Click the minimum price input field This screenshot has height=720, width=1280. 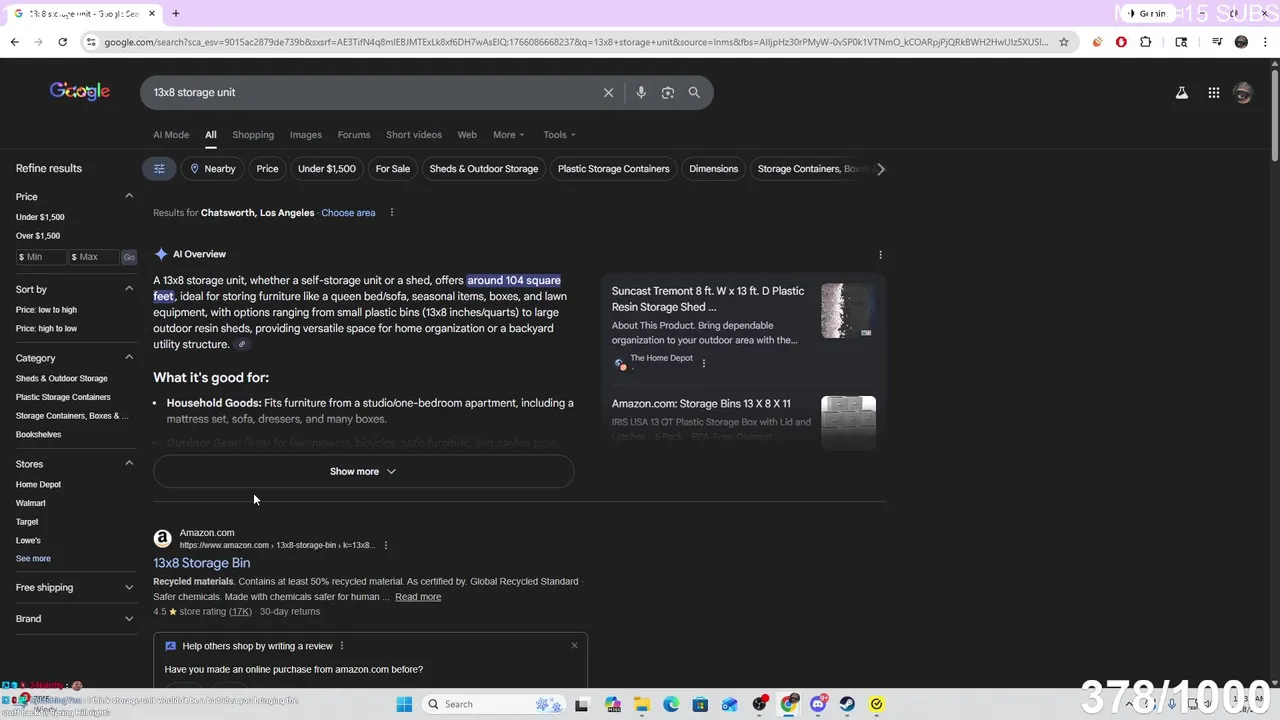point(40,257)
